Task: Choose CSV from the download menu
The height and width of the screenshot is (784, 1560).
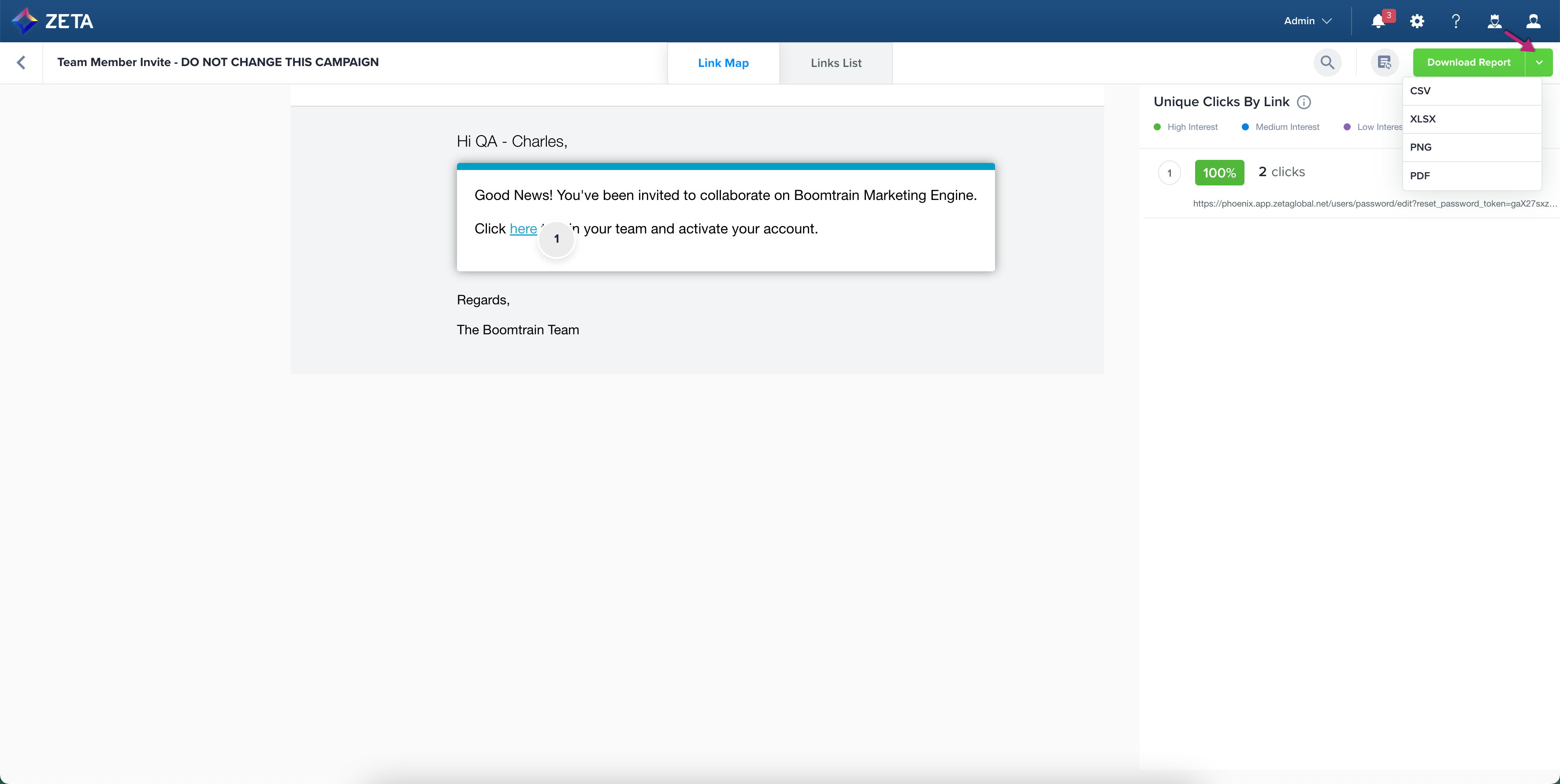Action: coord(1420,91)
